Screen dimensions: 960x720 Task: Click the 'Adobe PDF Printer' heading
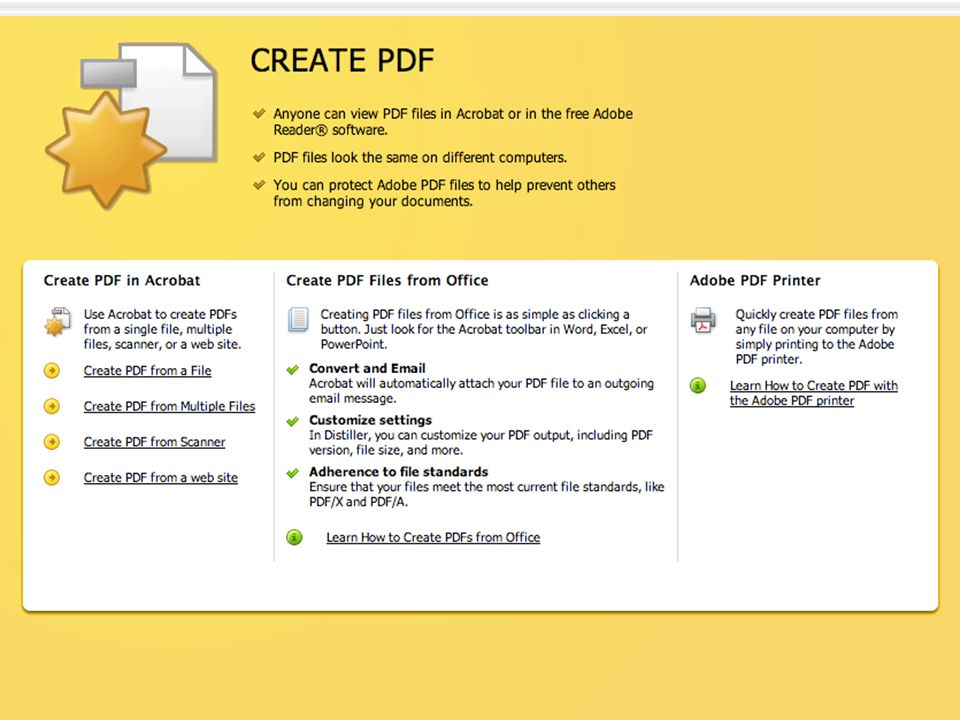tap(755, 280)
